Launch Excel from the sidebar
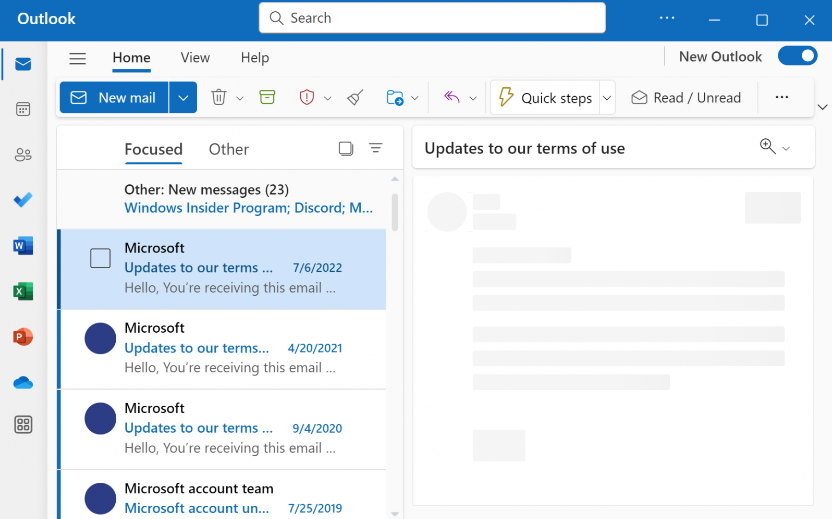Screen dimensions: 832x519 tap(23, 291)
